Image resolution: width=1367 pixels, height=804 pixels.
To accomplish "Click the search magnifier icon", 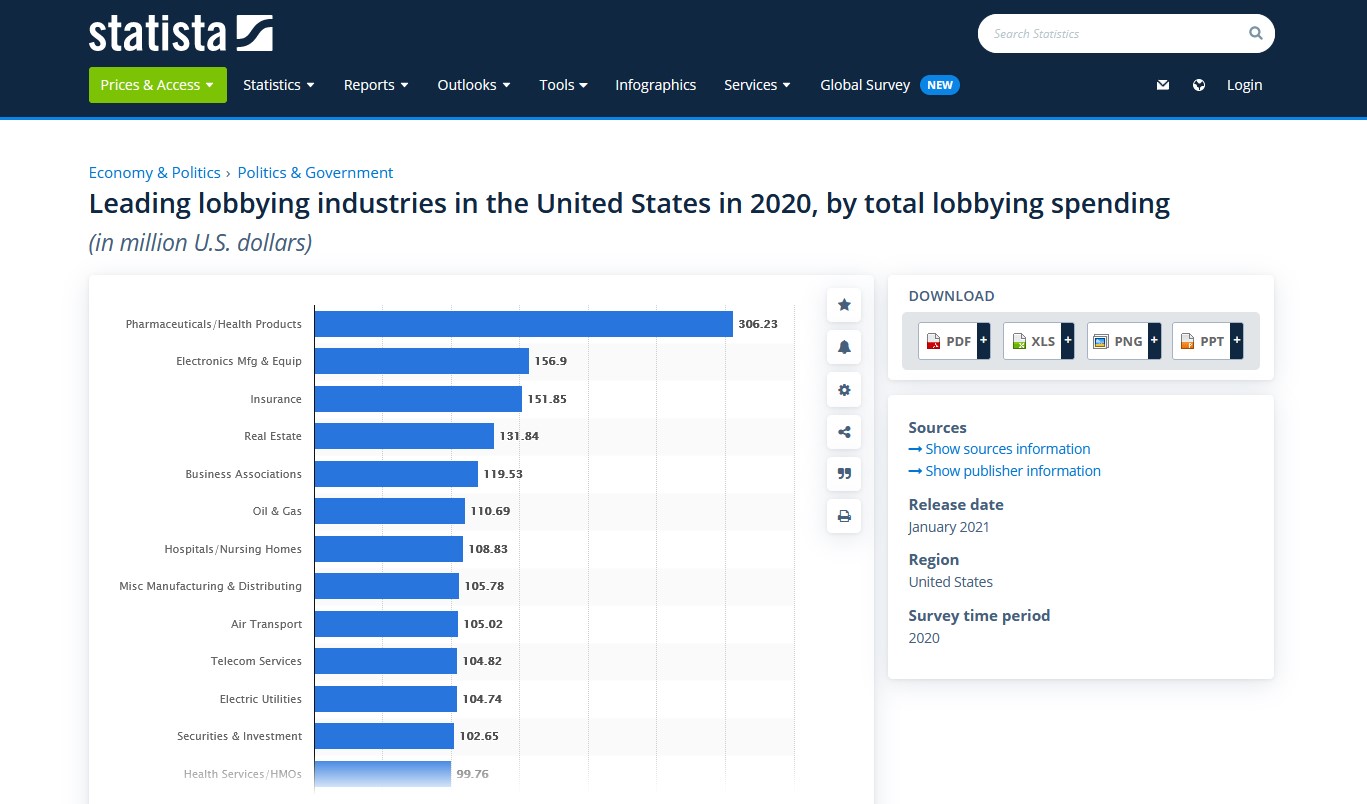I will coord(1256,33).
